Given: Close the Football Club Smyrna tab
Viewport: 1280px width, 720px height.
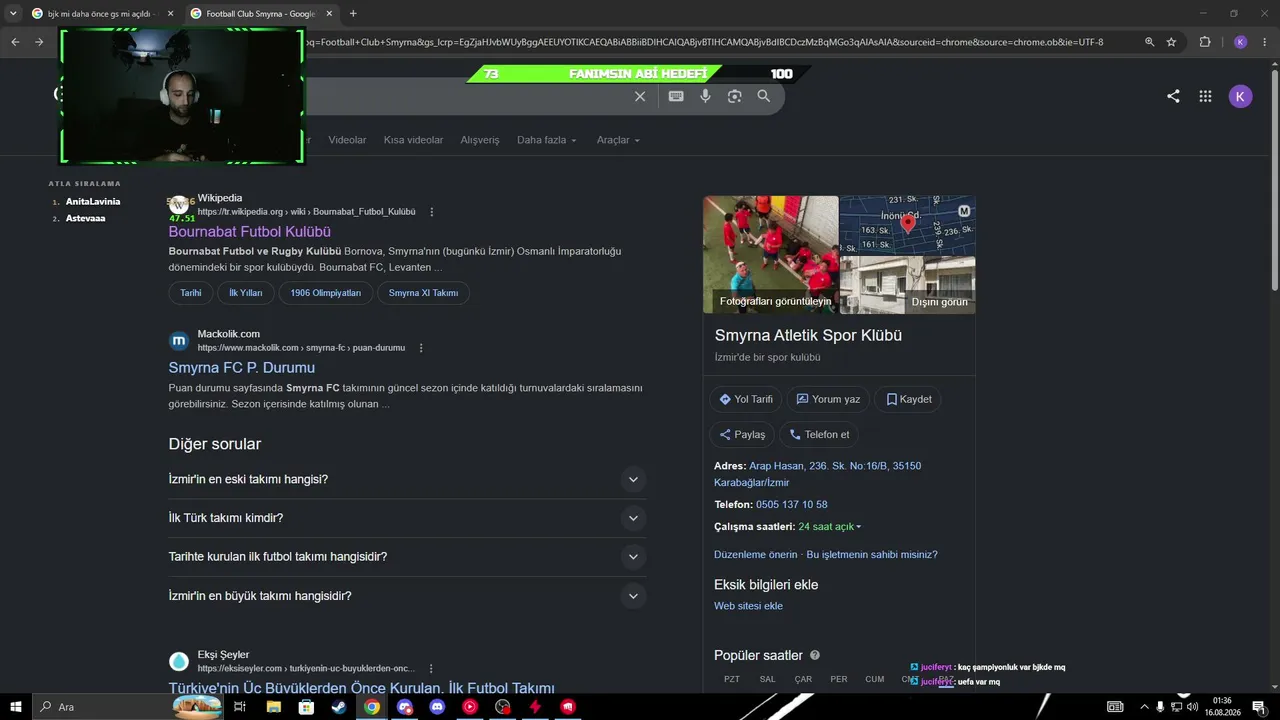Looking at the screenshot, I should pos(330,14).
